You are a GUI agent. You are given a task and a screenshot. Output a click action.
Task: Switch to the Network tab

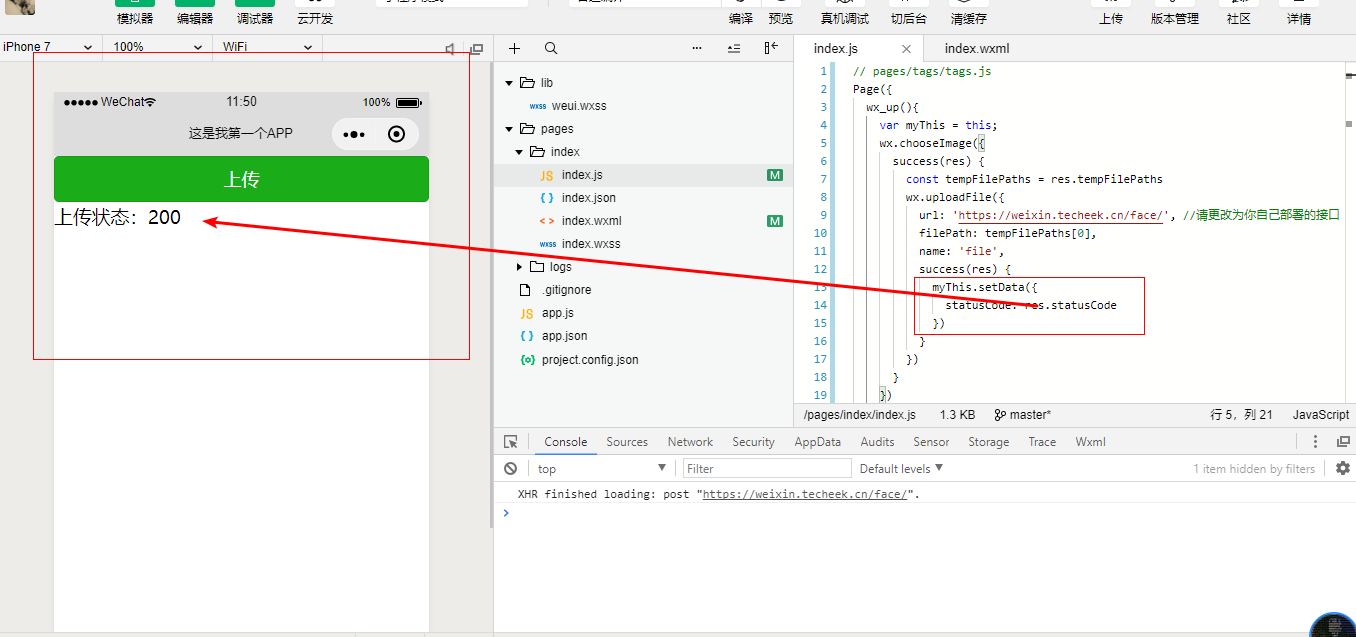pos(690,442)
